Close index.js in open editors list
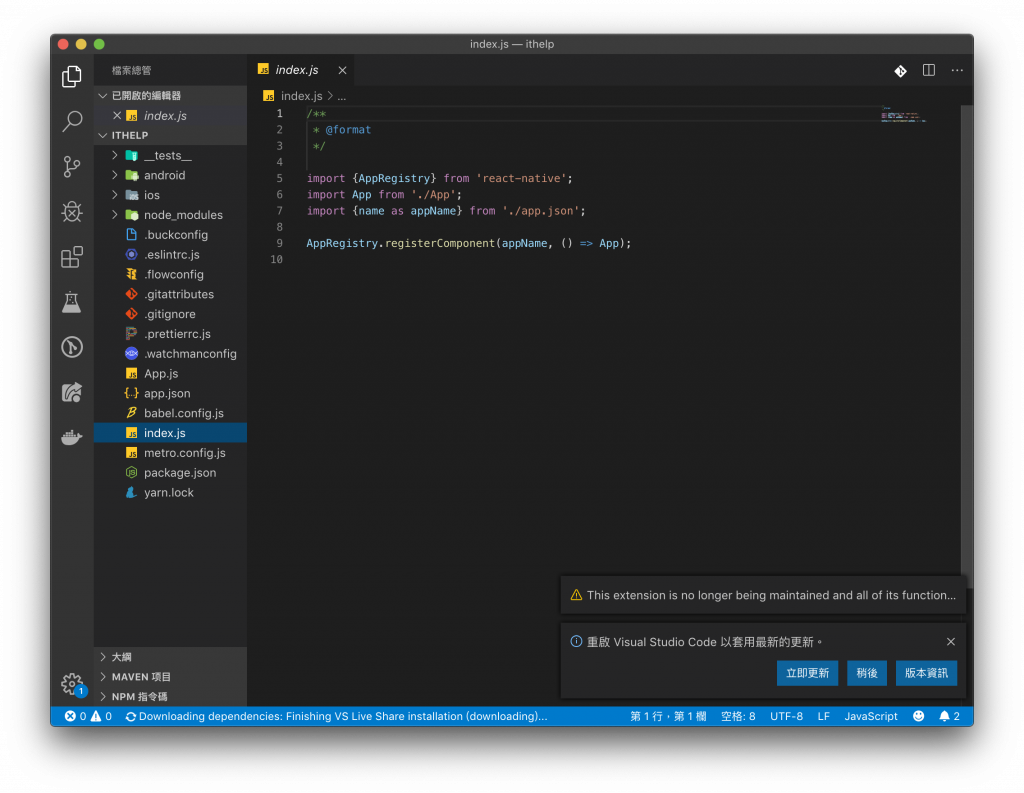Image resolution: width=1024 pixels, height=793 pixels. tap(117, 116)
